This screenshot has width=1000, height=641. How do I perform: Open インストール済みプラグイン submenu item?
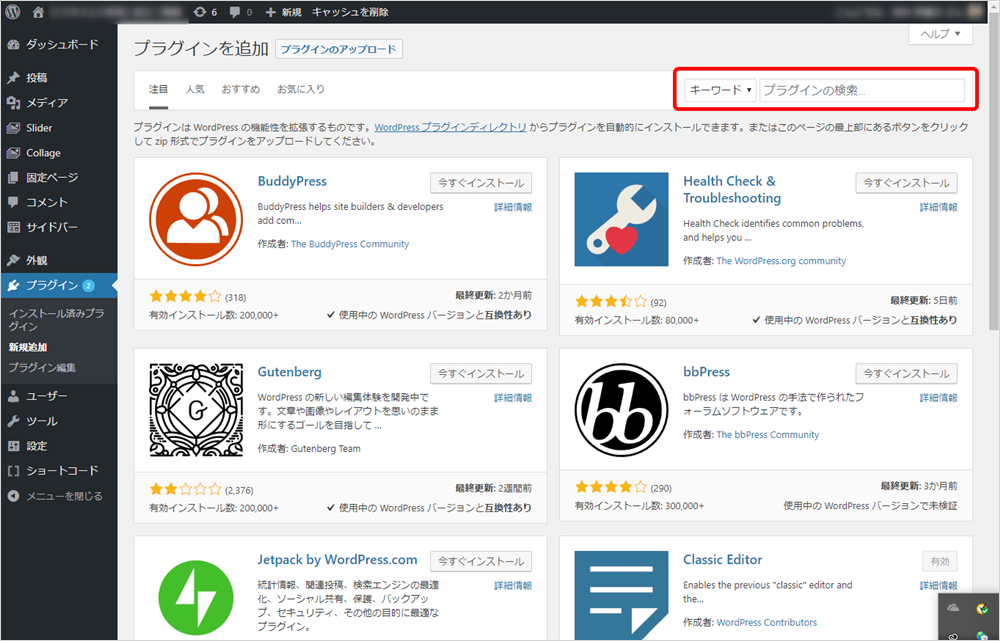56,320
